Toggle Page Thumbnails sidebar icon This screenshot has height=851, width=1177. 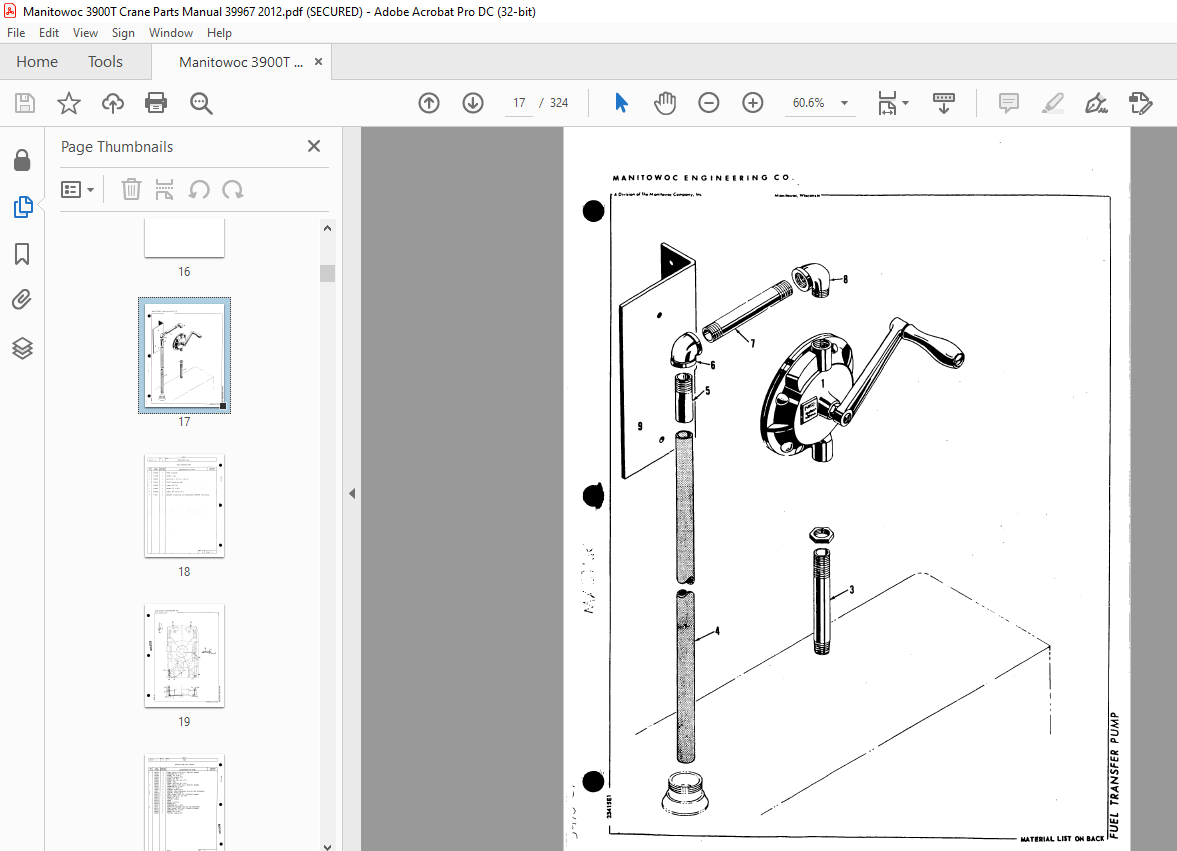point(23,206)
